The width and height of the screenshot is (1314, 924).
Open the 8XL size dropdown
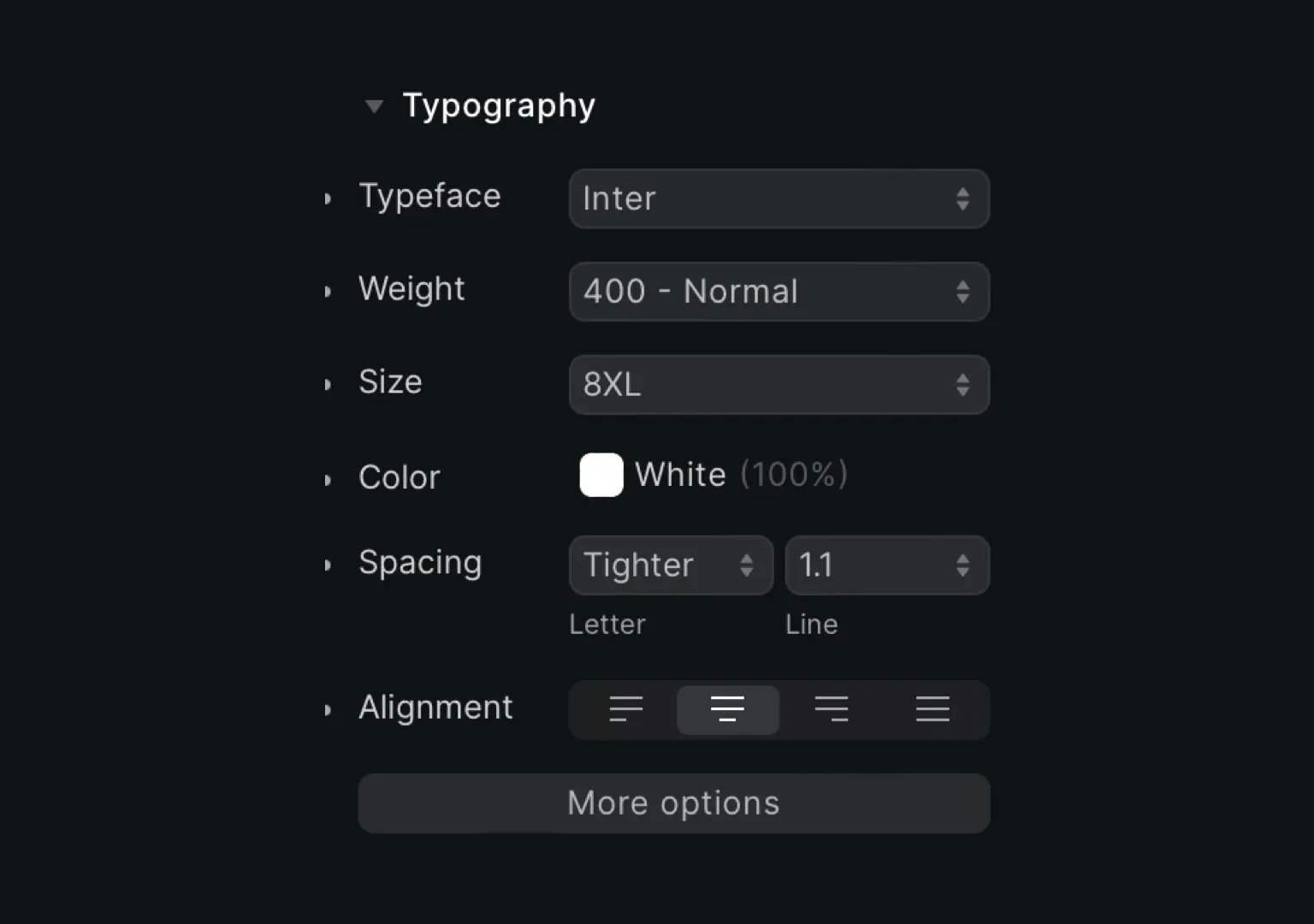779,385
